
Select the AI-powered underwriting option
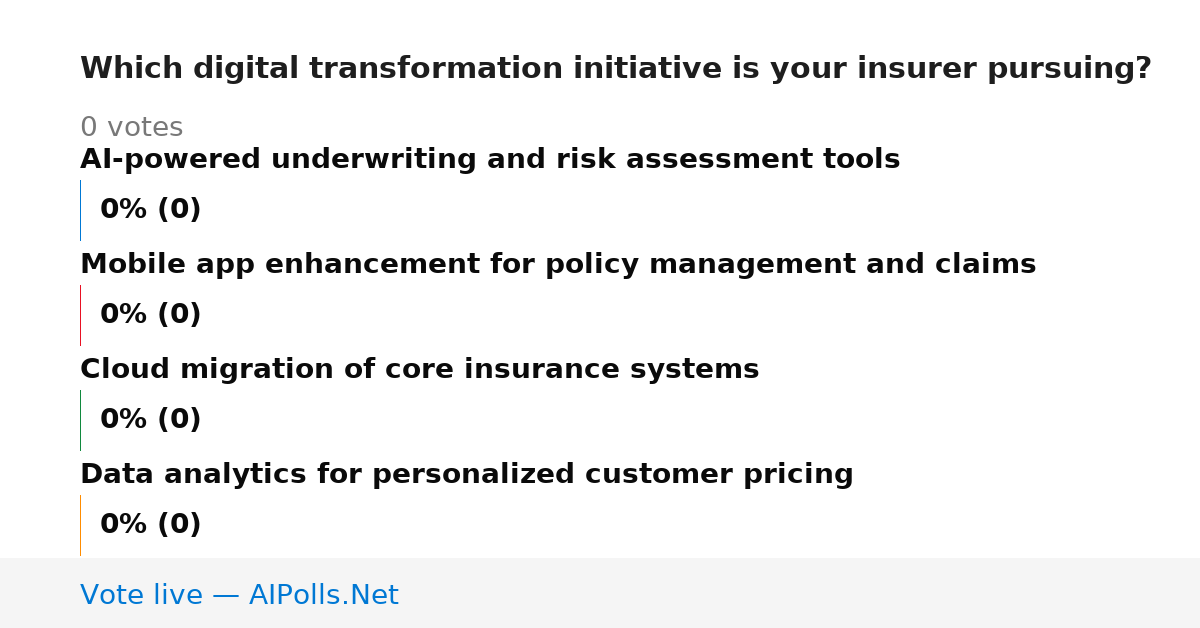[490, 160]
